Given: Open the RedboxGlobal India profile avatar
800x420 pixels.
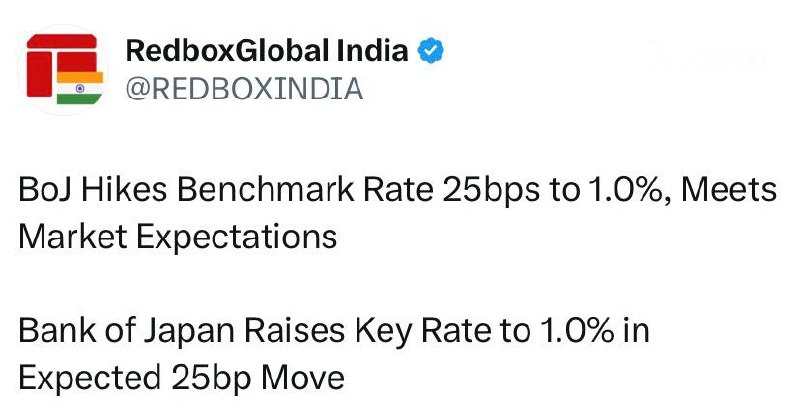Looking at the screenshot, I should coord(63,69).
